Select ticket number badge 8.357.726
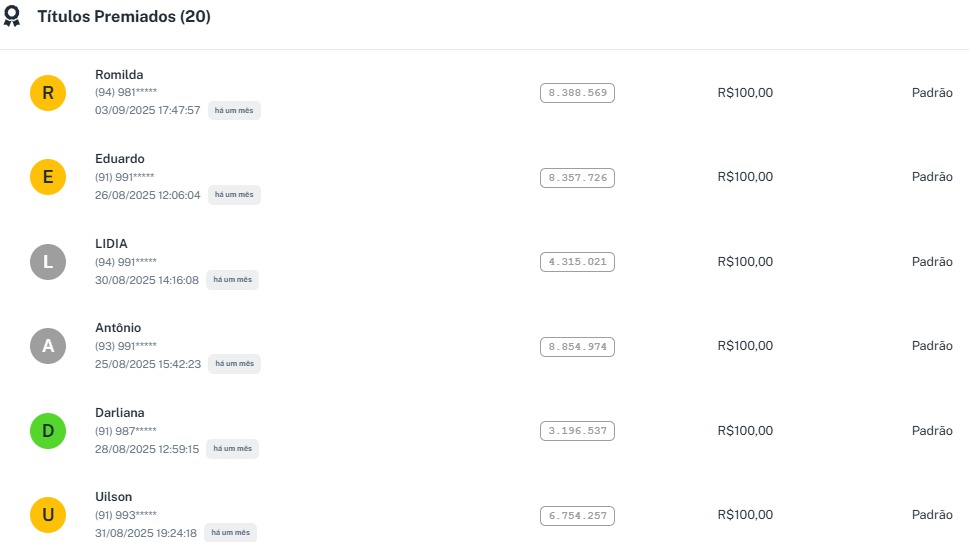The width and height of the screenshot is (969, 542). coord(577,178)
